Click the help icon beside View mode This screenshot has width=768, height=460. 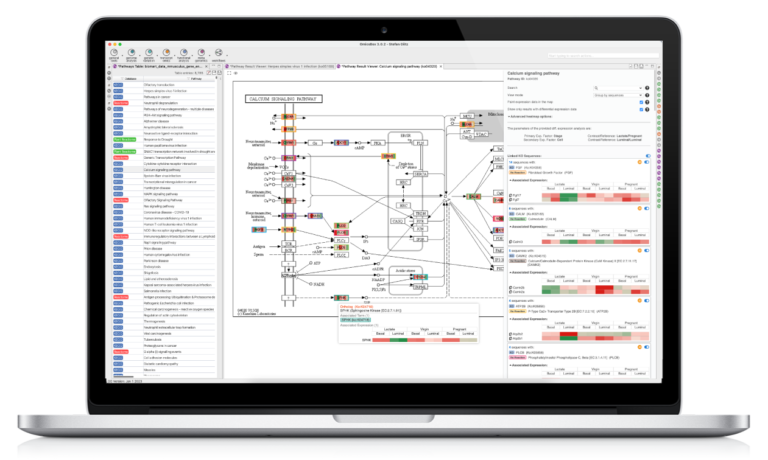[x=647, y=95]
